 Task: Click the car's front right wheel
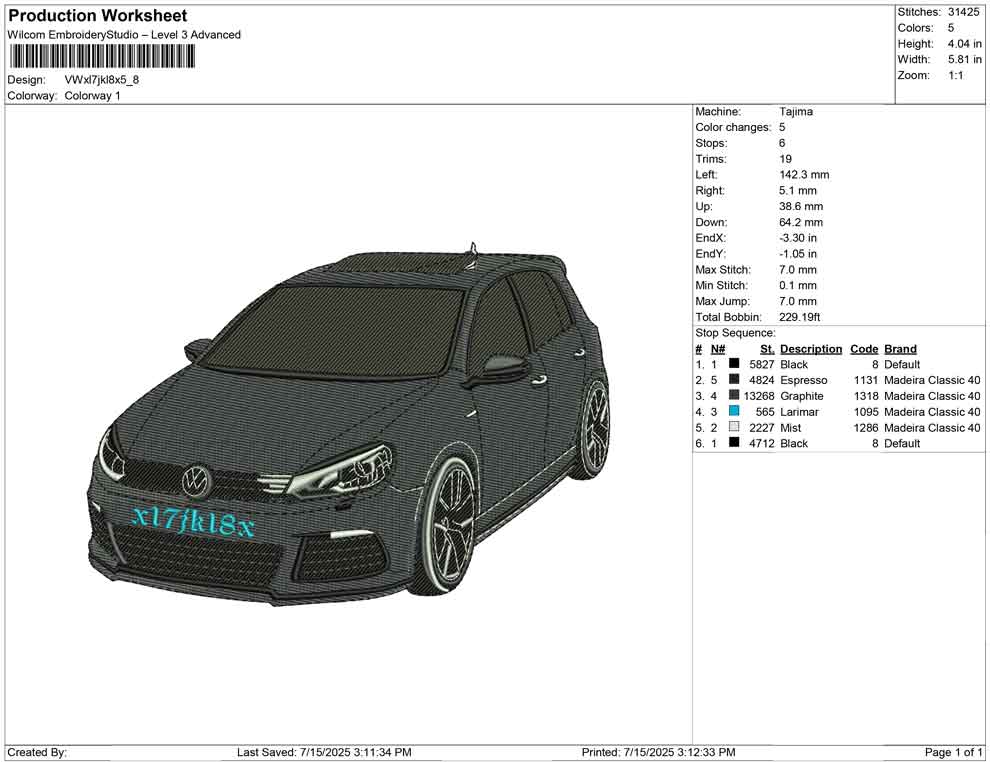coord(450,527)
